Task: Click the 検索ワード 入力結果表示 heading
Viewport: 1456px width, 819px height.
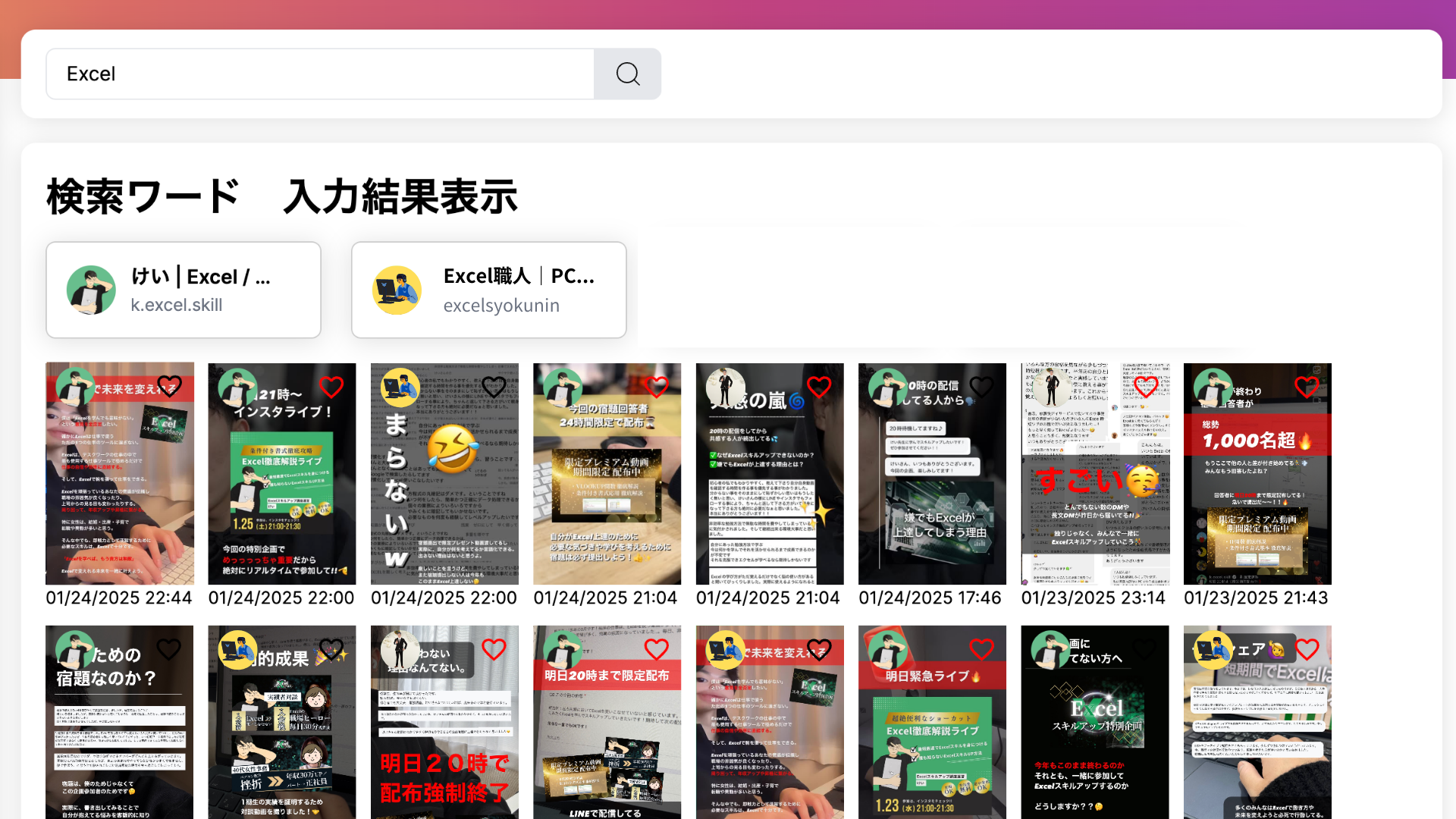Action: coord(282,196)
